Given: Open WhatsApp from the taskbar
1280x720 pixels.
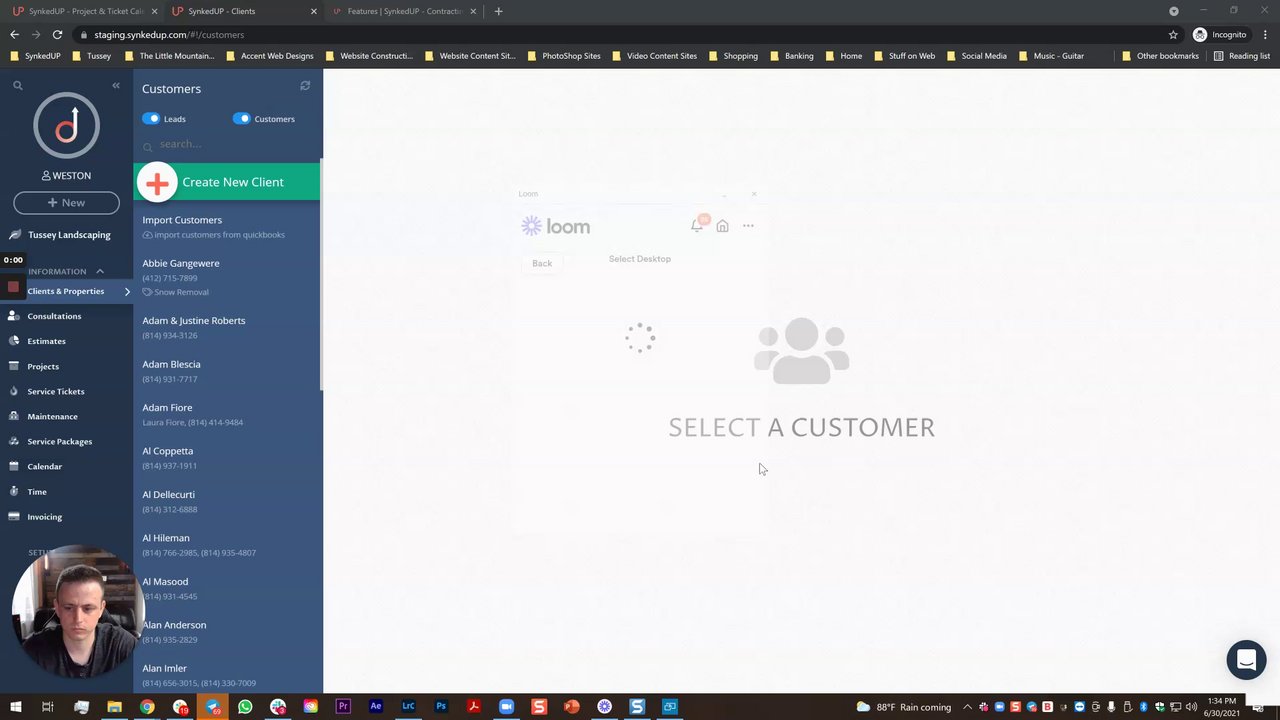Looking at the screenshot, I should [x=245, y=707].
